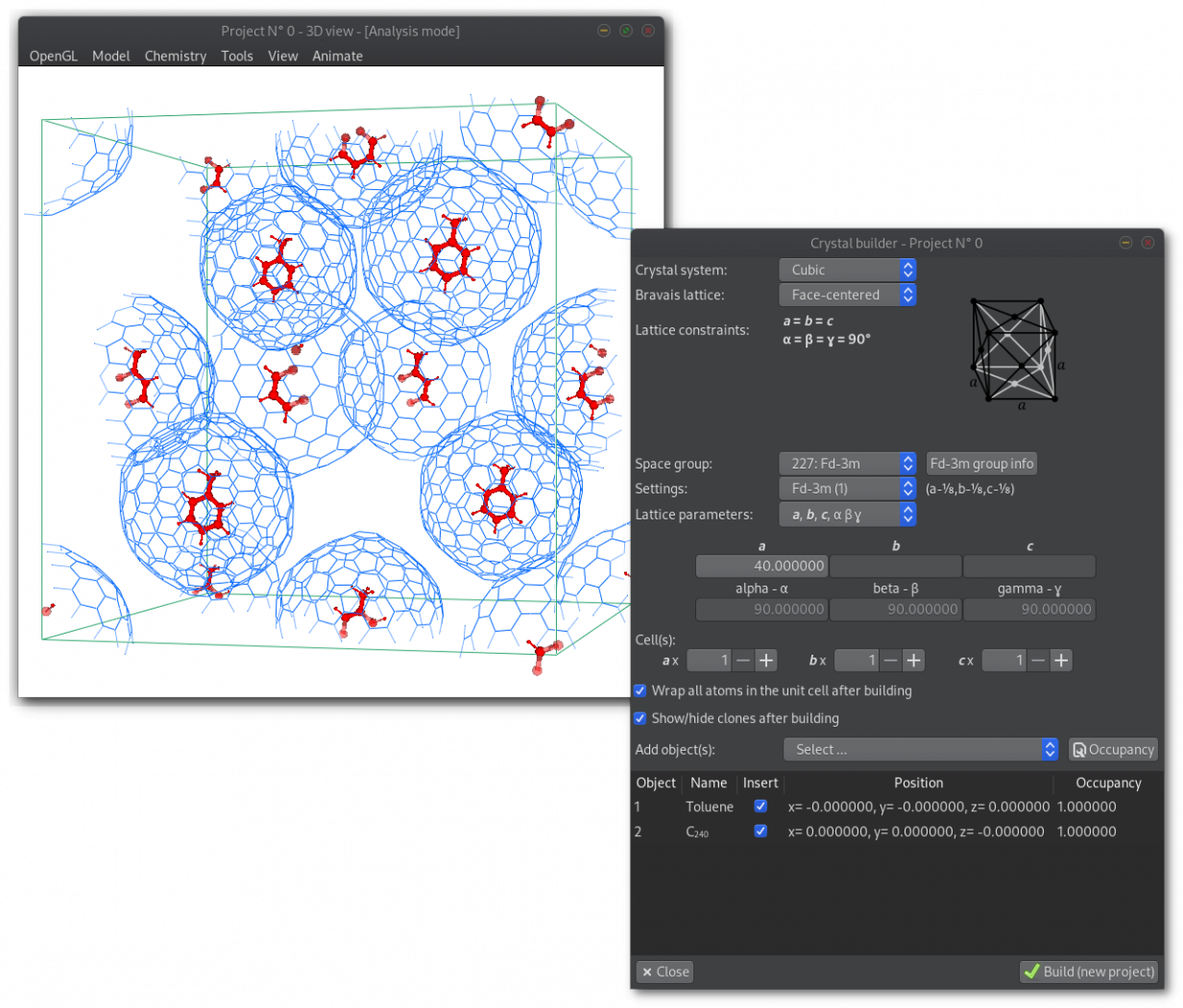This screenshot has width=1183, height=1008.
Task: Open the Animate menu
Action: click(337, 57)
